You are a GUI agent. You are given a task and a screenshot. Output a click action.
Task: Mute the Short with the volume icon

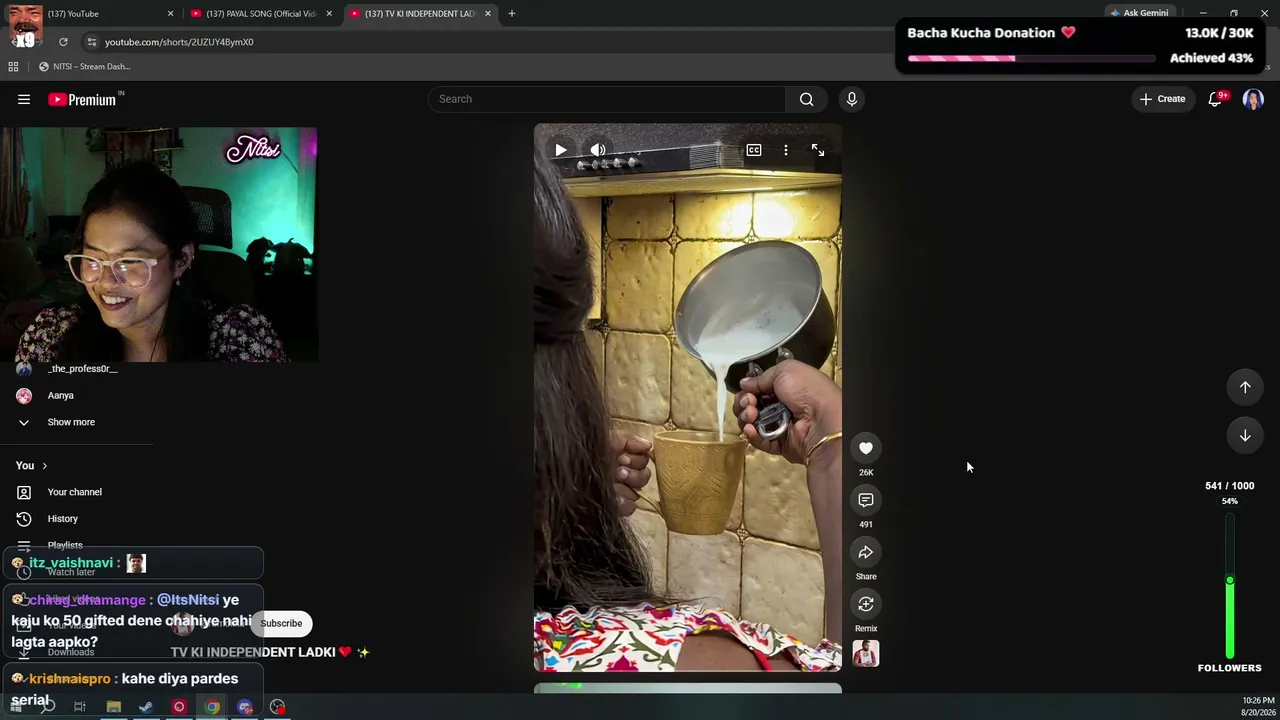click(x=598, y=150)
